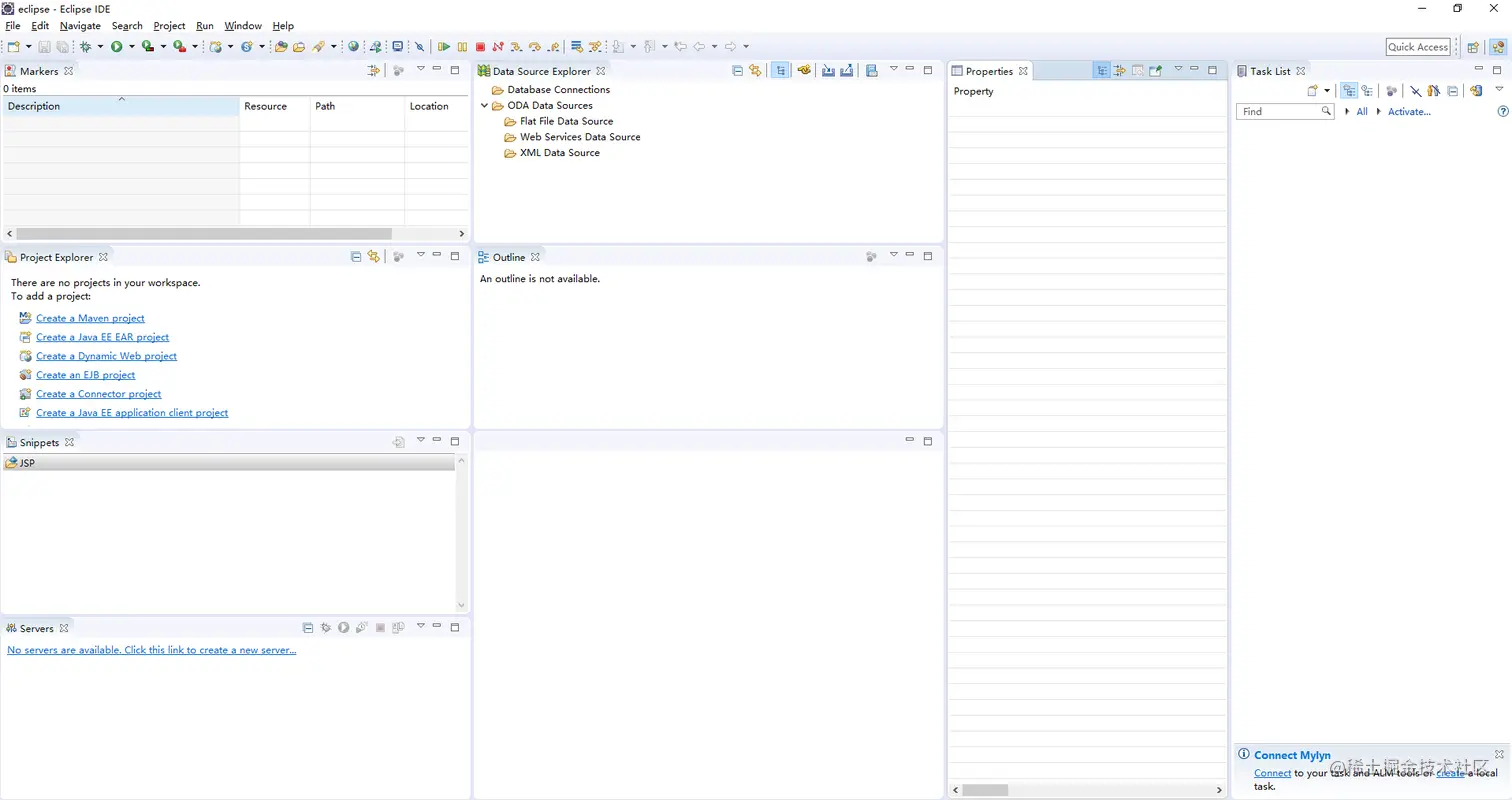Start the server using Servers play icon

click(343, 628)
